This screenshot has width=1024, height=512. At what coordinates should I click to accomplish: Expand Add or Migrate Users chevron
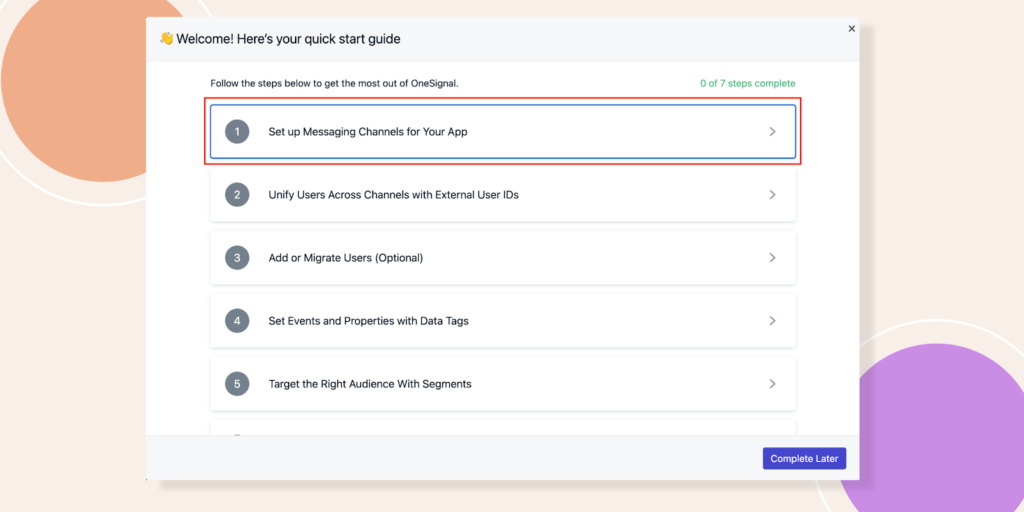pos(772,258)
